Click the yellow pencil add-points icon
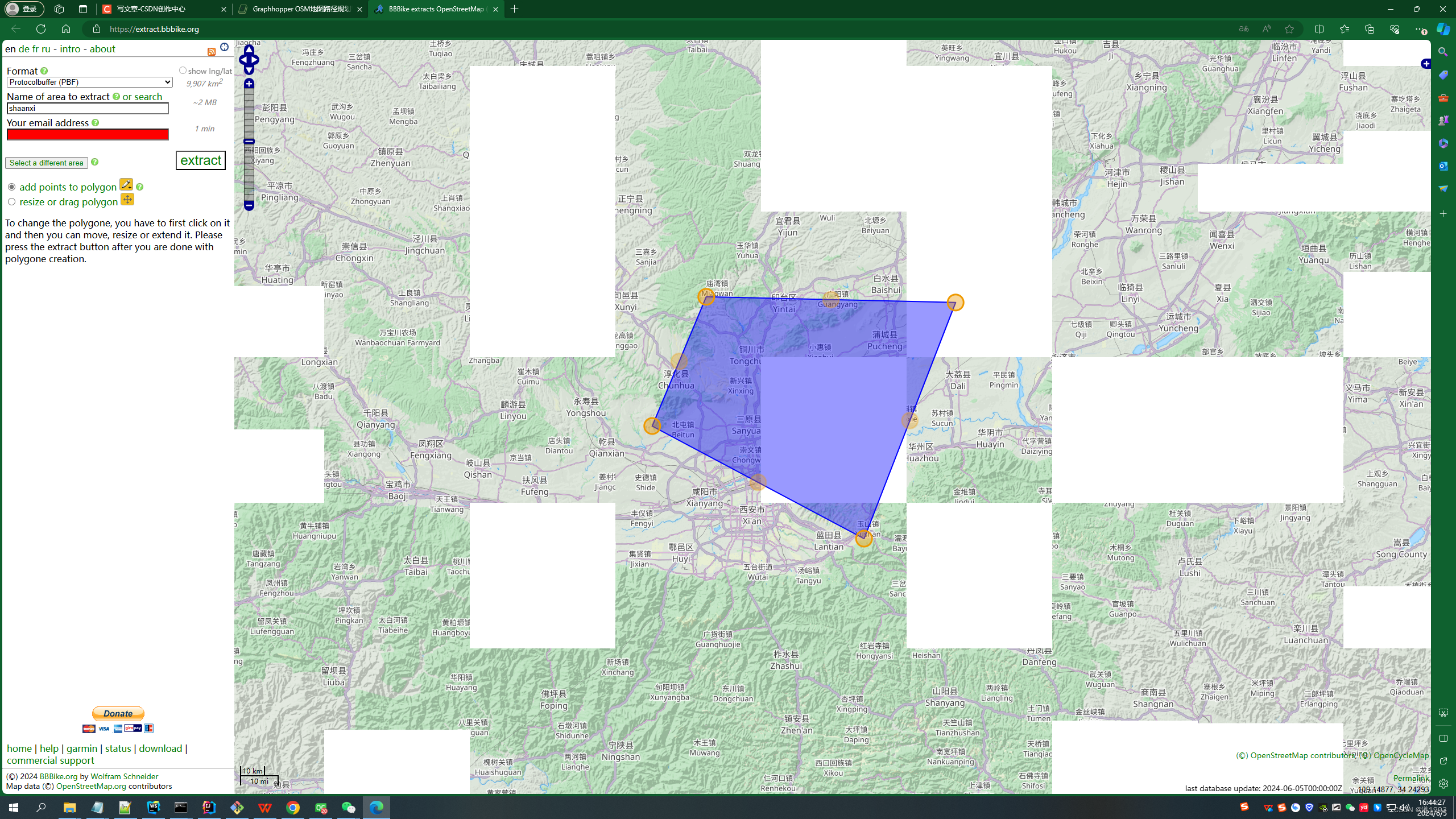Image resolution: width=1456 pixels, height=819 pixels. click(x=126, y=184)
